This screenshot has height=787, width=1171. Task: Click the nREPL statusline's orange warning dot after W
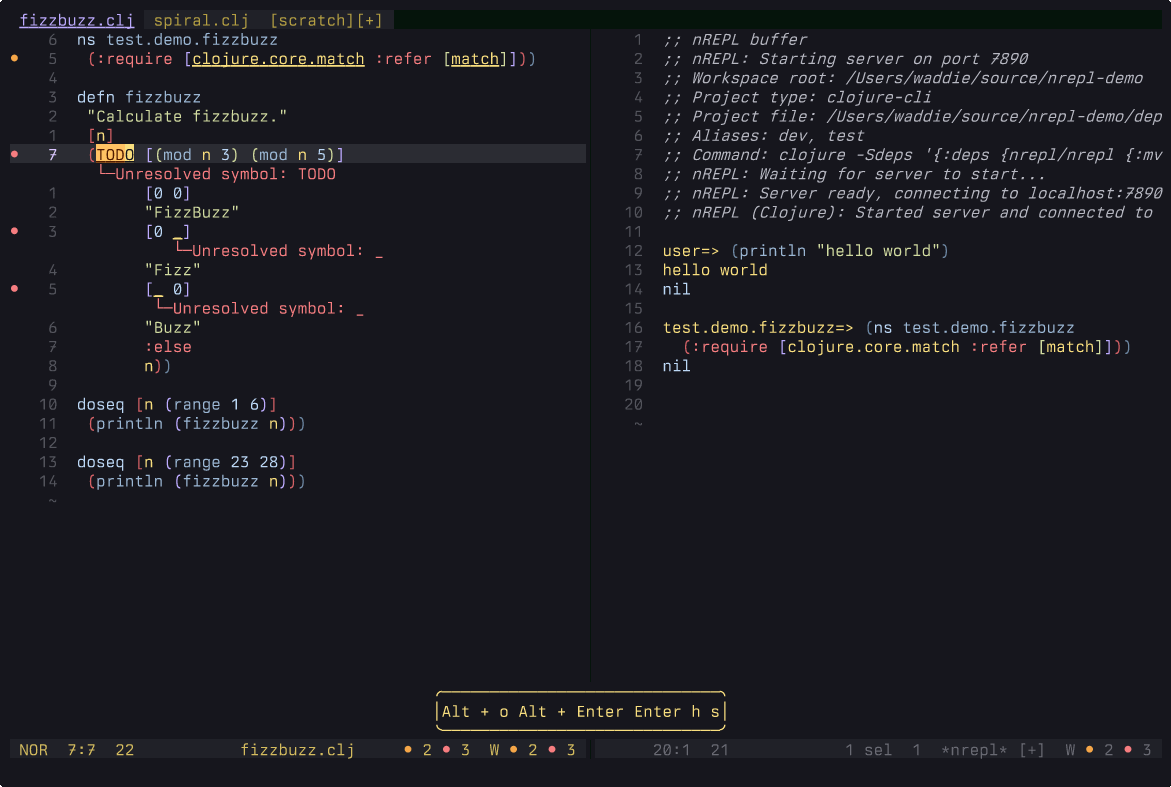coord(1090,750)
